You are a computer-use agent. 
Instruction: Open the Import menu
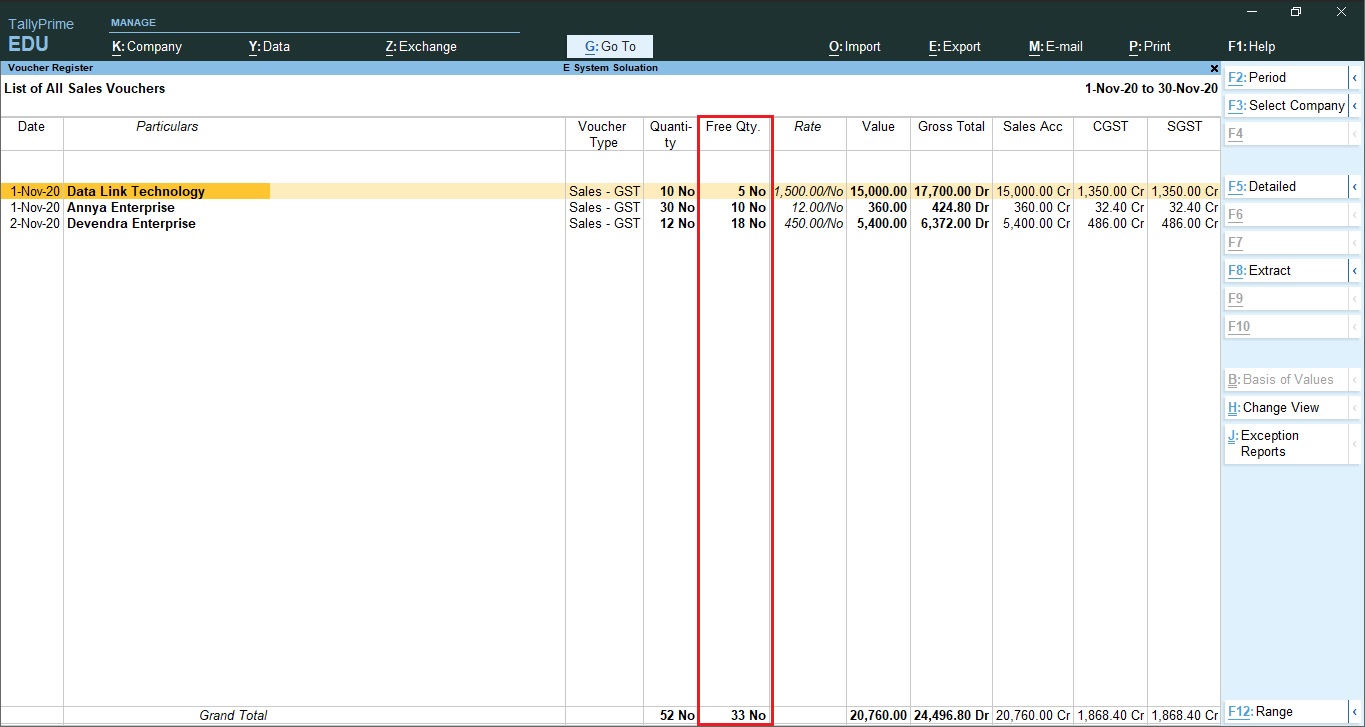[854, 46]
